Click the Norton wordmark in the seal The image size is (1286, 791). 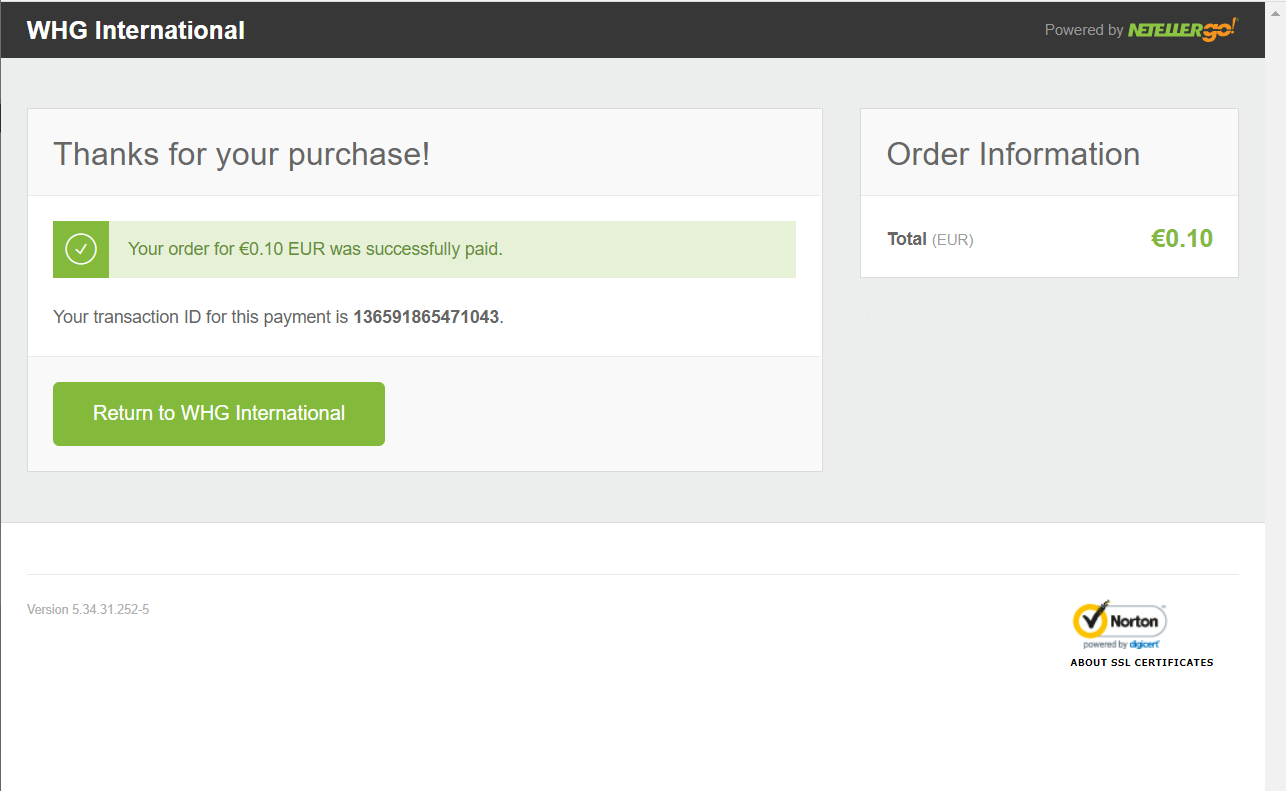[1134, 621]
